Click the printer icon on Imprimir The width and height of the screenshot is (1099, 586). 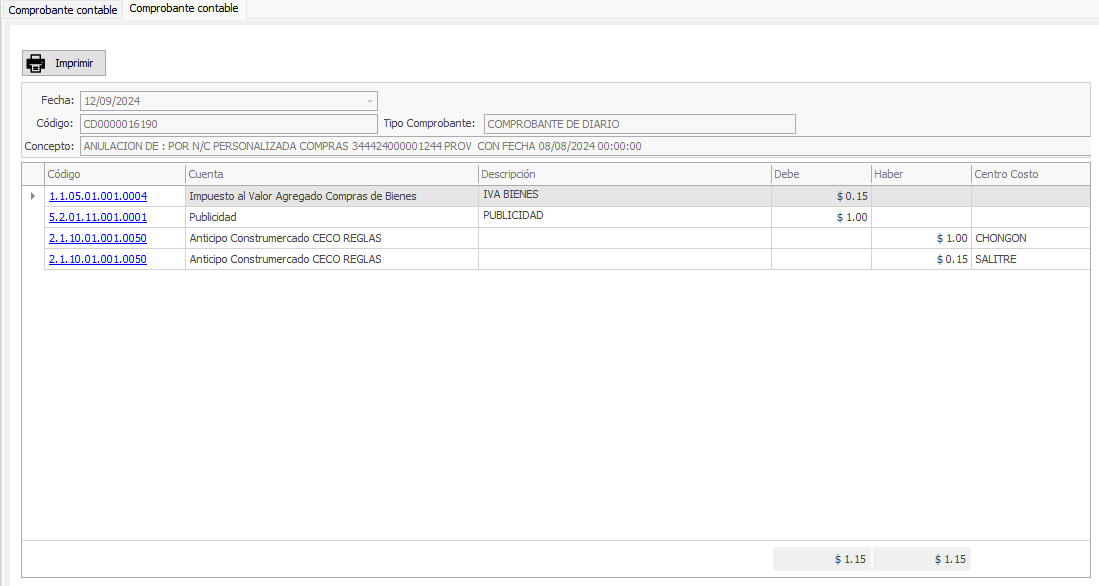click(36, 63)
